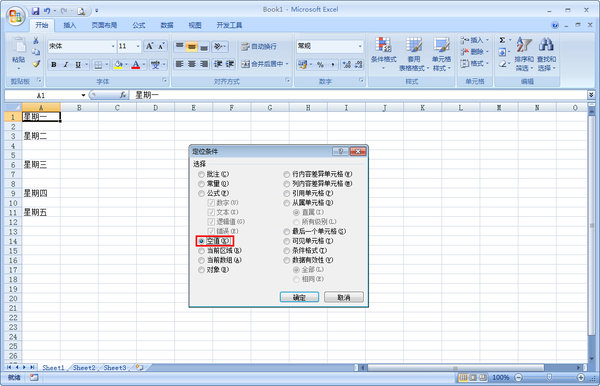Center text horizontally
Image resolution: width=600 pixels, height=386 pixels.
pyautogui.click(x=192, y=64)
